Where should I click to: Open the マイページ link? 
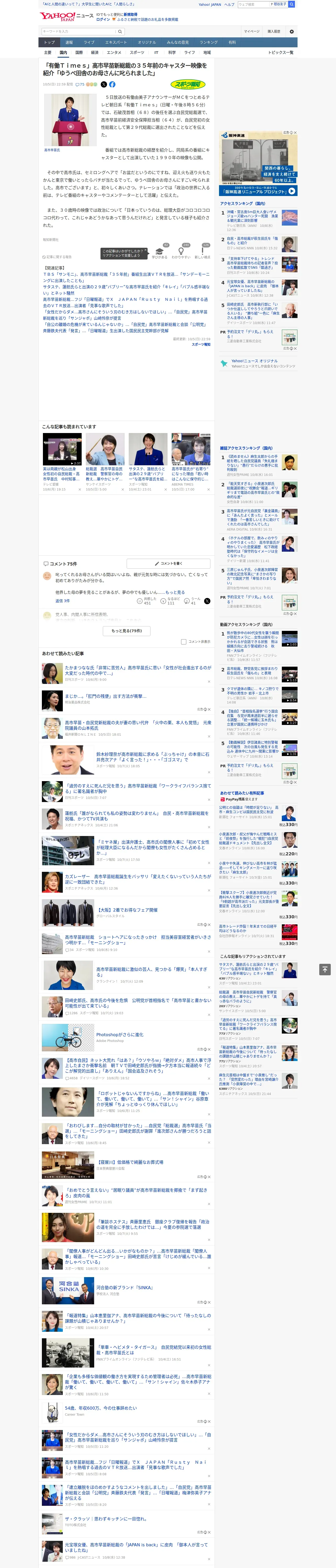click(x=251, y=32)
